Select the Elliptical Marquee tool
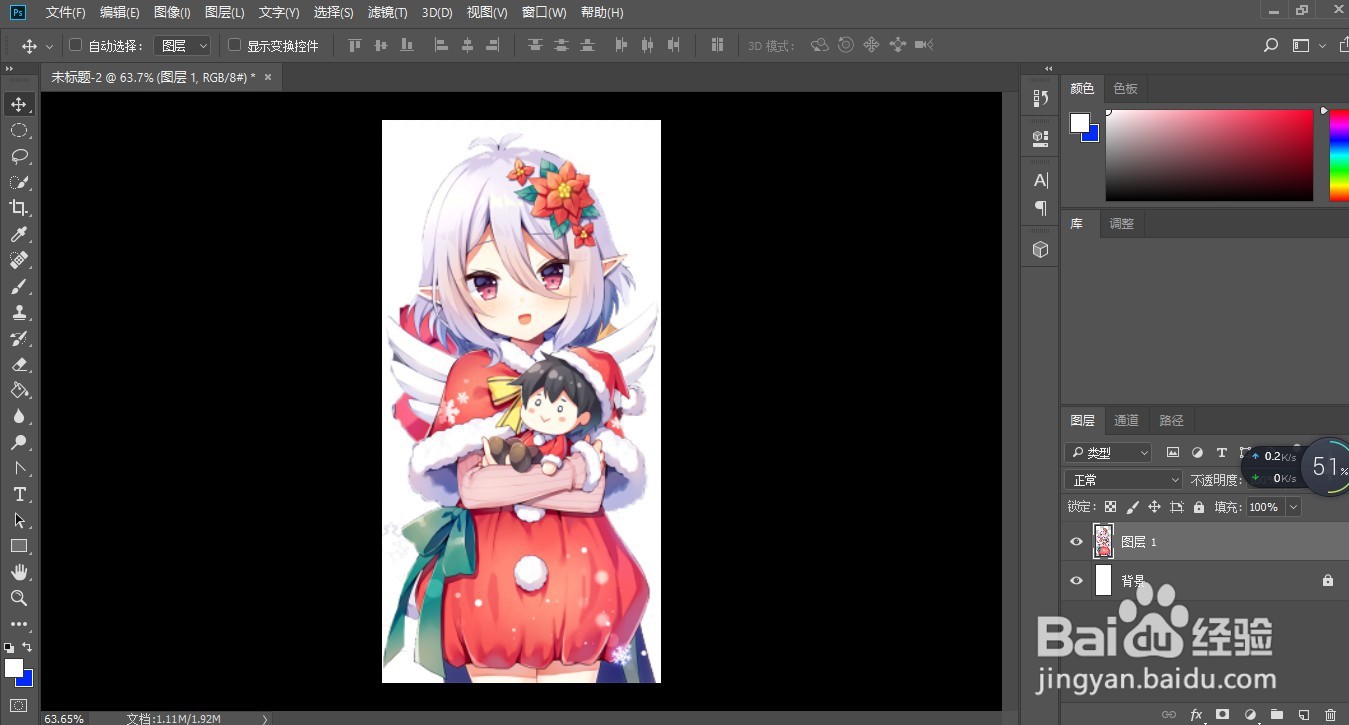Viewport: 1349px width, 725px height. [x=19, y=130]
